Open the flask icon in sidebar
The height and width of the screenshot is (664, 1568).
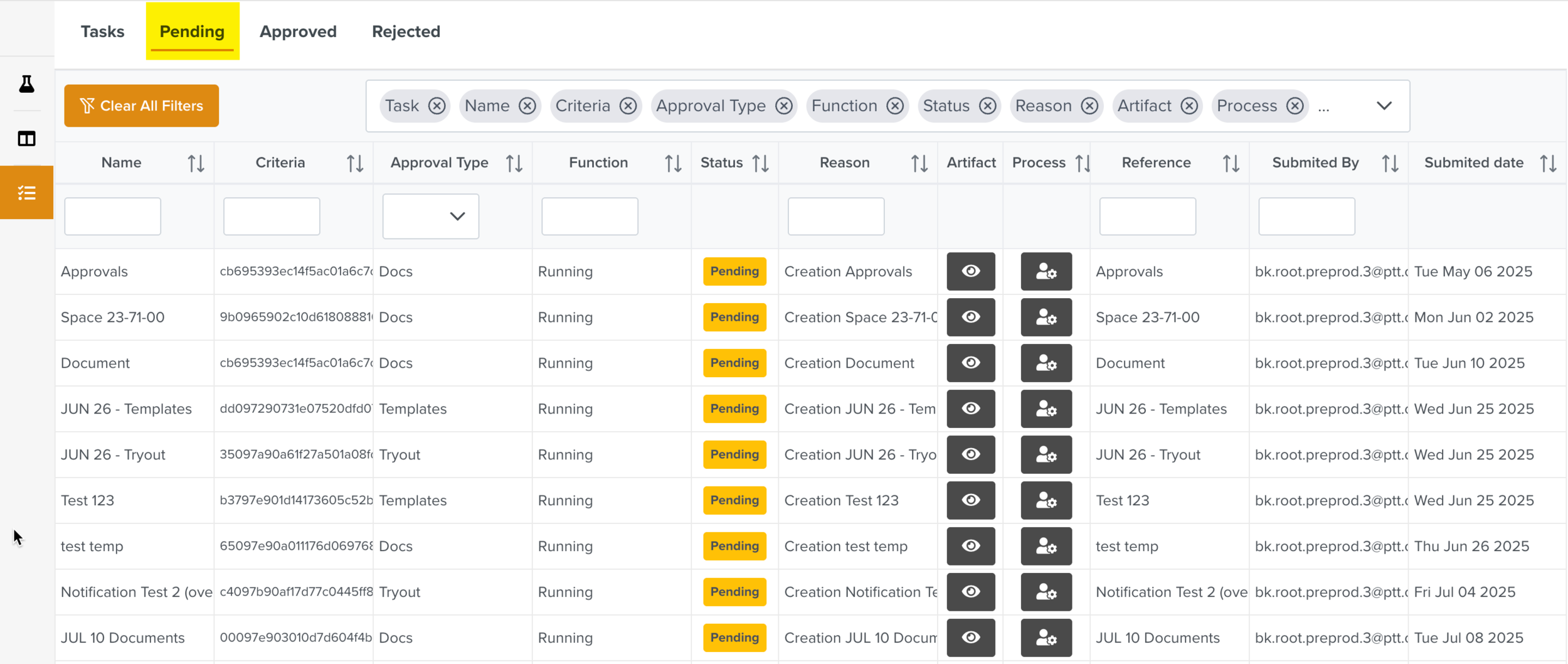point(26,84)
